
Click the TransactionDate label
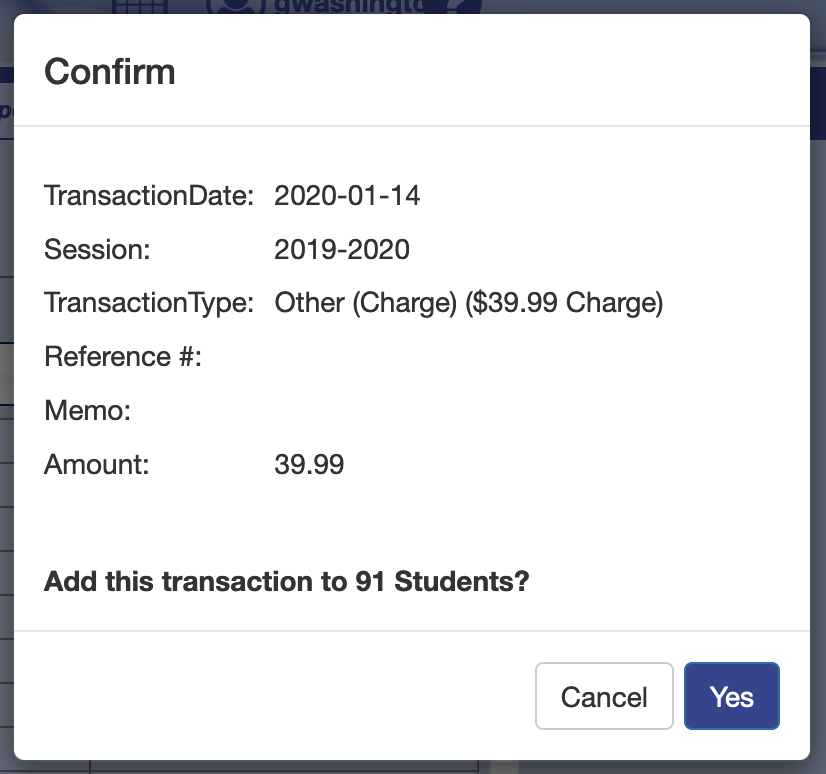click(150, 195)
